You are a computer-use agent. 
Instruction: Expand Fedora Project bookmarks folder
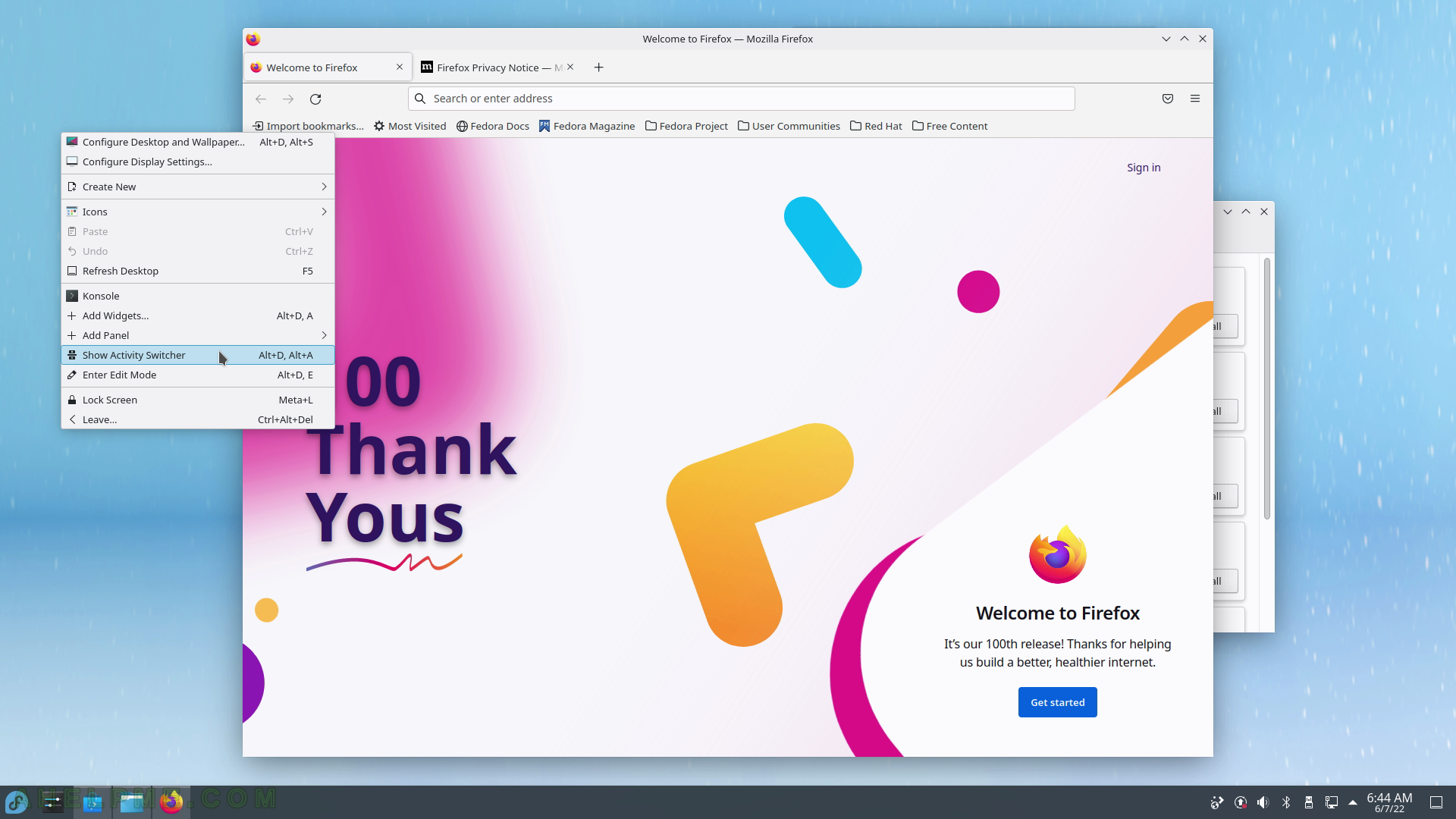(686, 126)
